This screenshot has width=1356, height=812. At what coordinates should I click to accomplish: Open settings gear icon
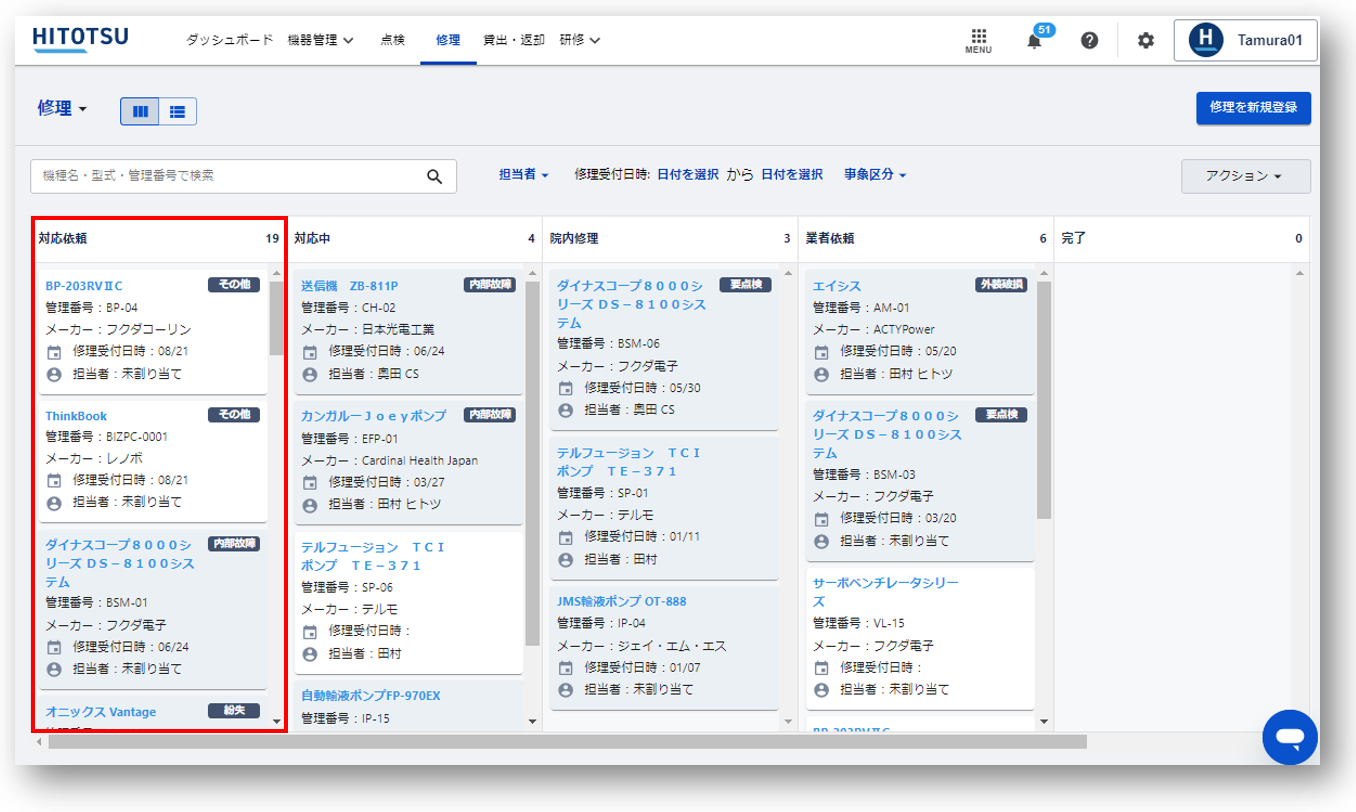coord(1146,40)
